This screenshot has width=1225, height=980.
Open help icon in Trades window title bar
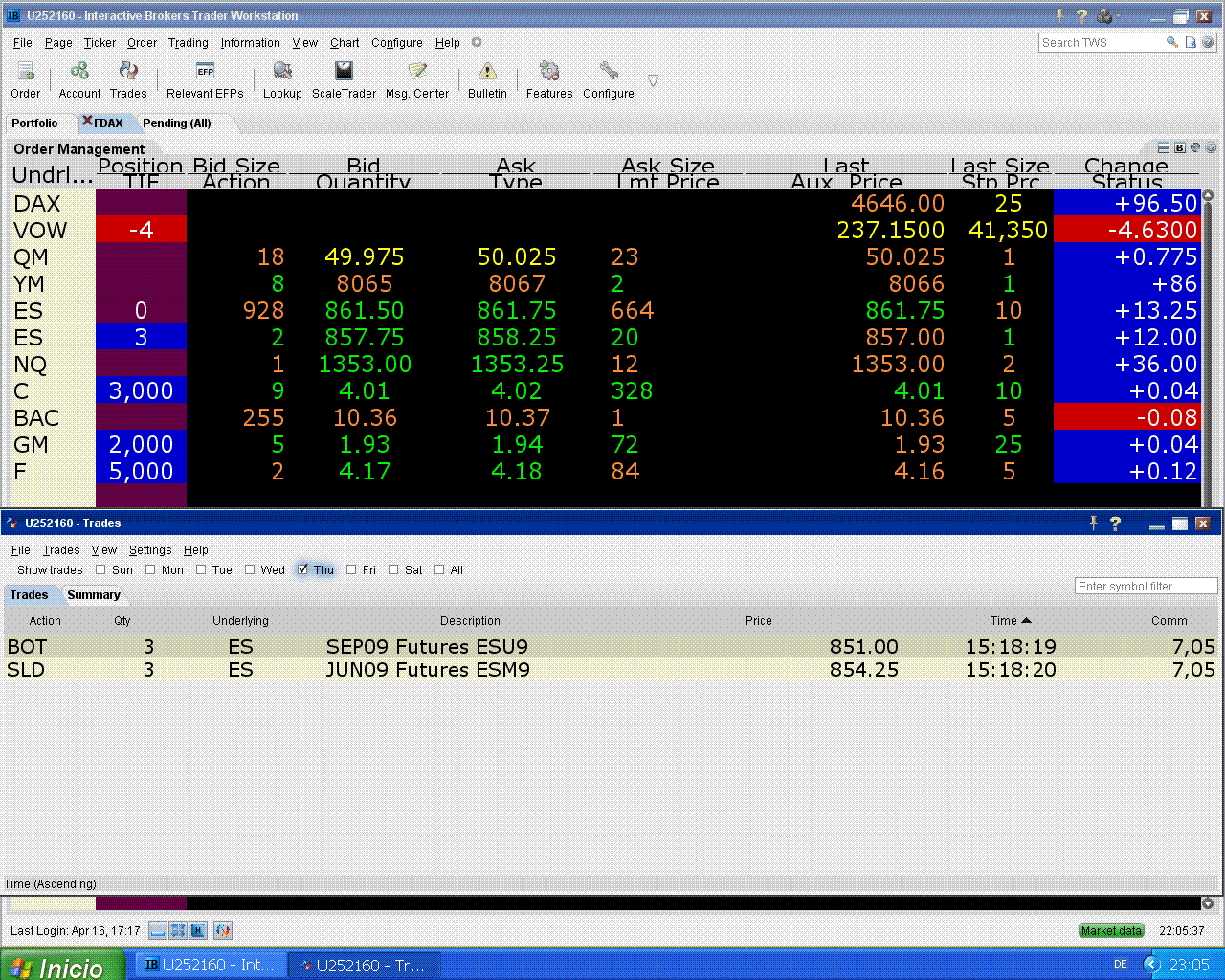pyautogui.click(x=1115, y=523)
